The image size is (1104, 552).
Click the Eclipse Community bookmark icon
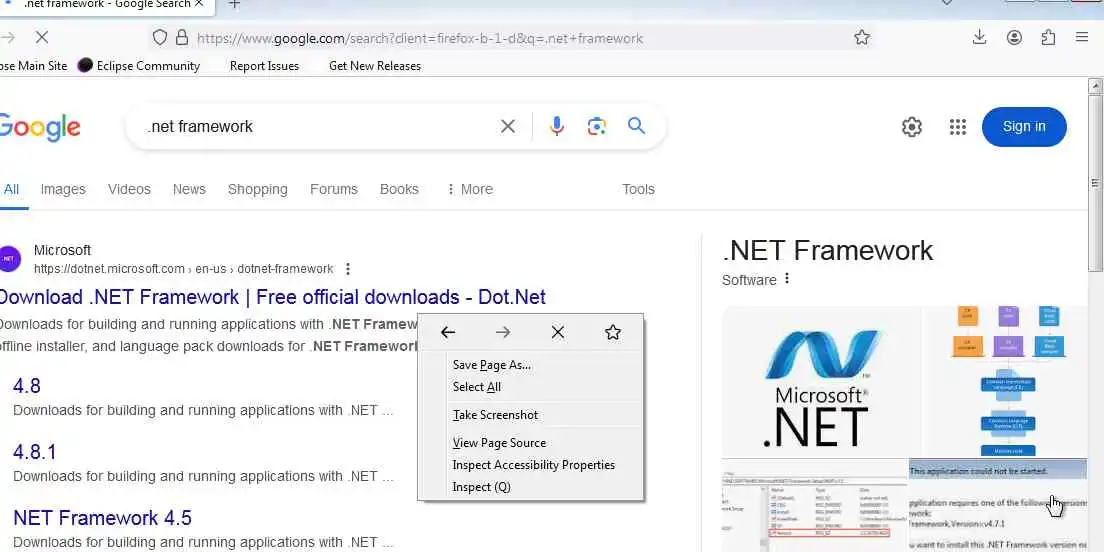pyautogui.click(x=85, y=65)
